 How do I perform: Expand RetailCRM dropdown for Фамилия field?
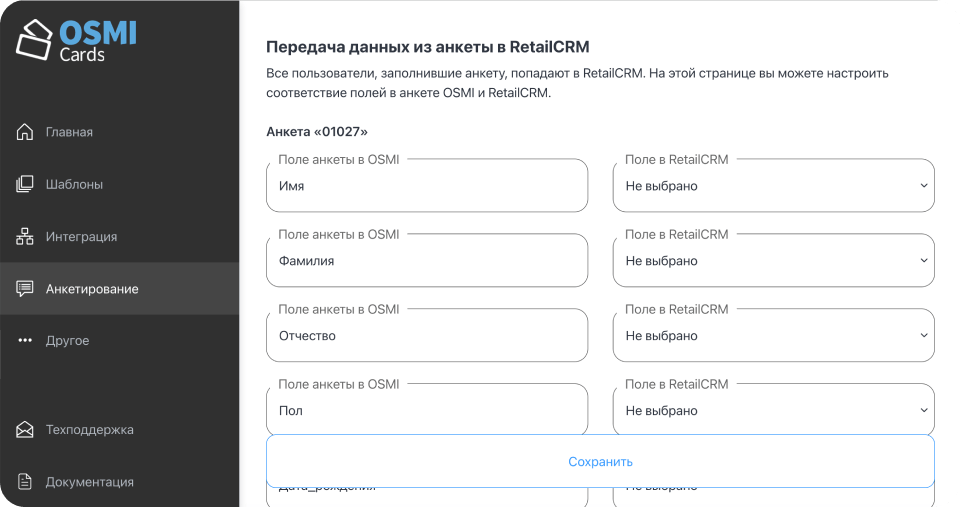(x=773, y=261)
